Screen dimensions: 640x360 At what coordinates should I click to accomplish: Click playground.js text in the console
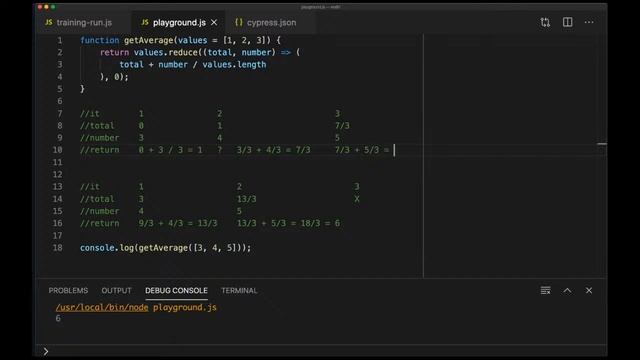point(185,307)
